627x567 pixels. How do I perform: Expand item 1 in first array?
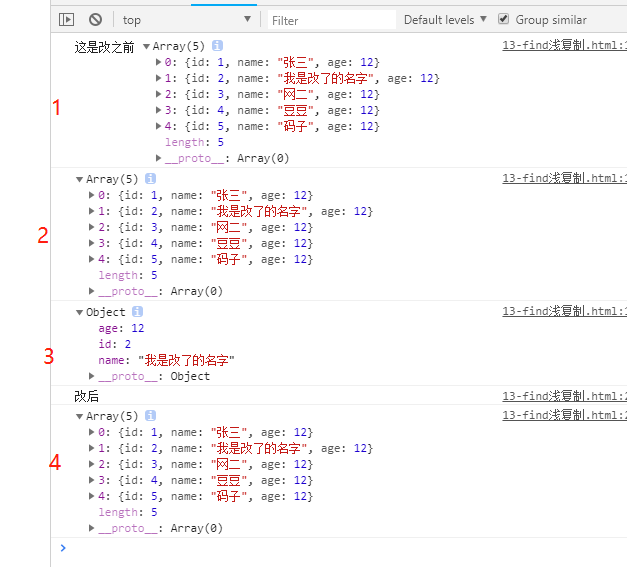(x=158, y=78)
